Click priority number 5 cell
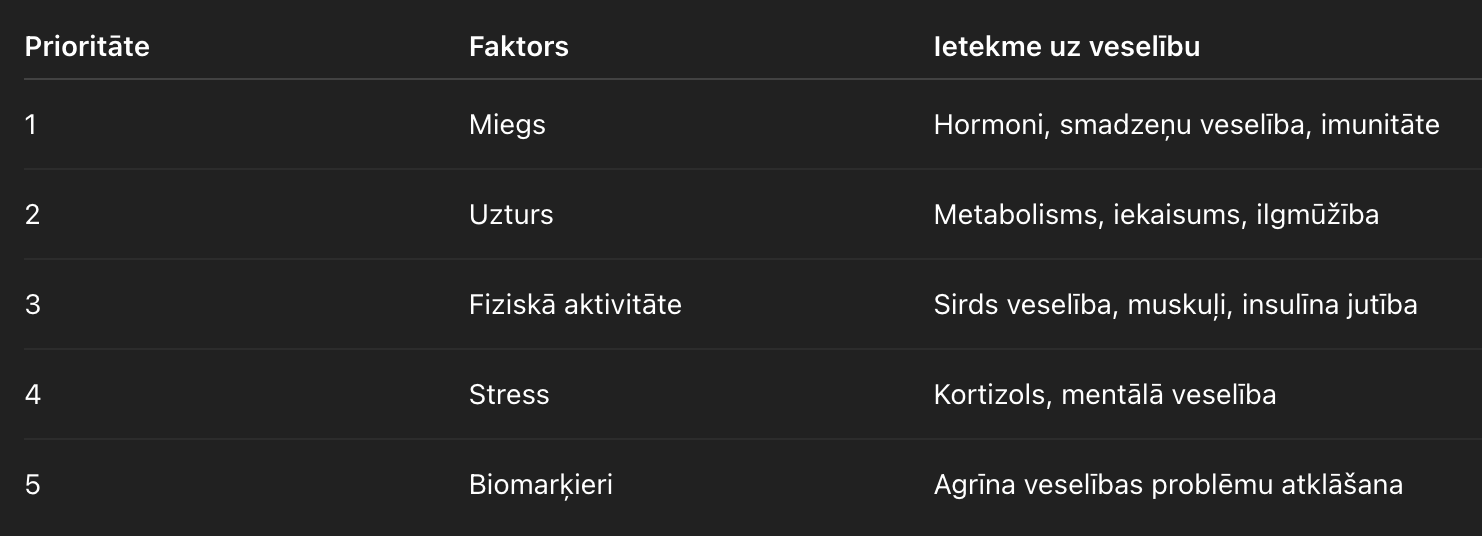The height and width of the screenshot is (536, 1482). (x=32, y=485)
